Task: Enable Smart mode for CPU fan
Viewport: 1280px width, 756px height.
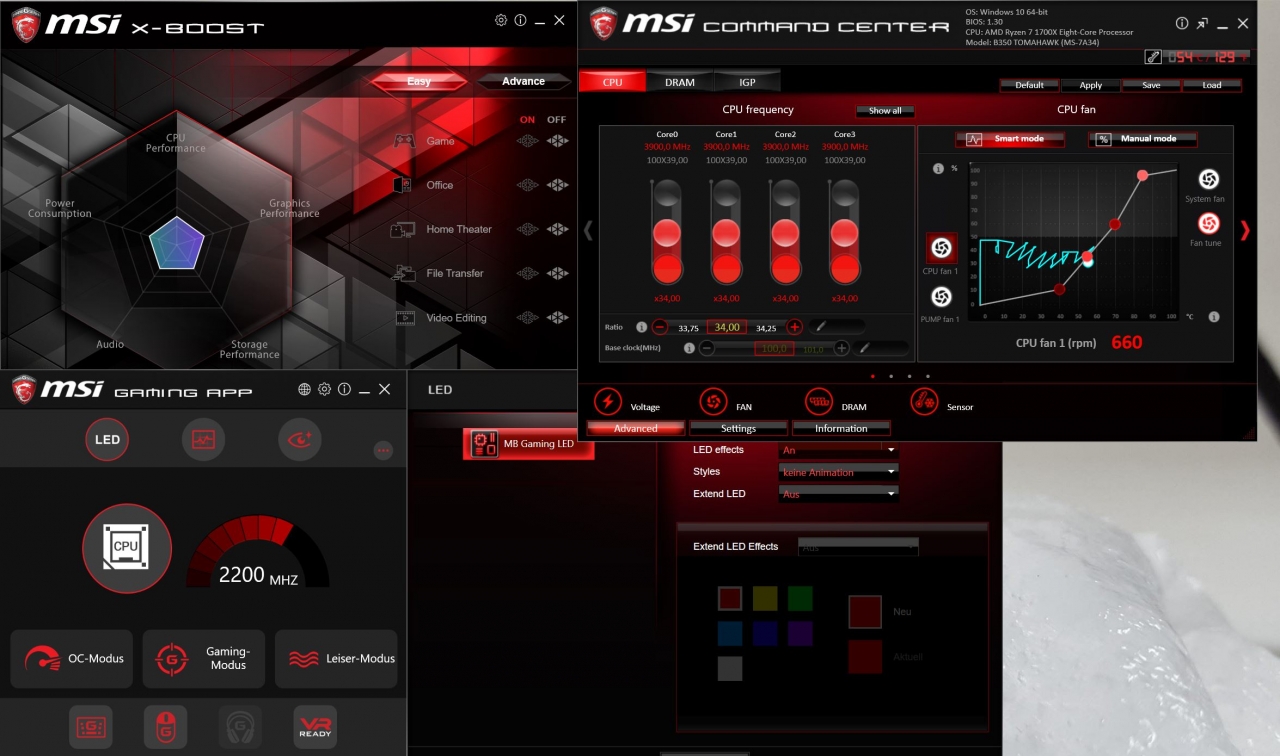Action: pos(1009,139)
